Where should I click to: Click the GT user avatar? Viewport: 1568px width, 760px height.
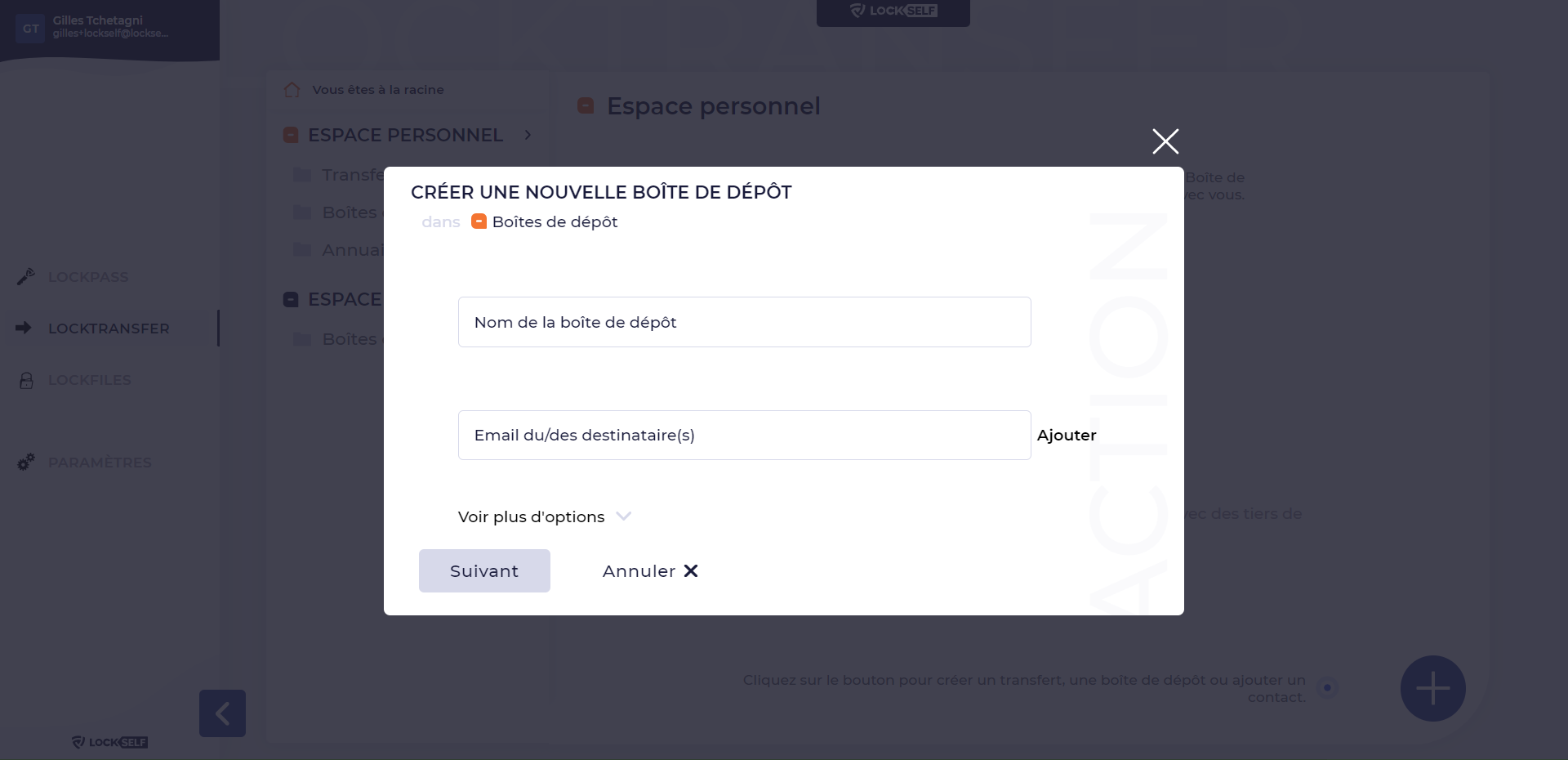click(x=30, y=29)
